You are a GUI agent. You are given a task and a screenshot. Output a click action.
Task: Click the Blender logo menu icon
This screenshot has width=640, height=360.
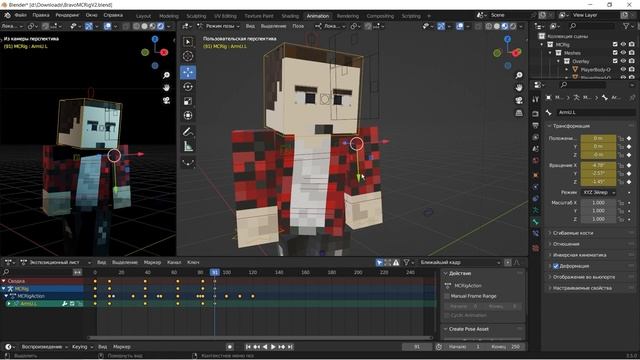pos(7,15)
